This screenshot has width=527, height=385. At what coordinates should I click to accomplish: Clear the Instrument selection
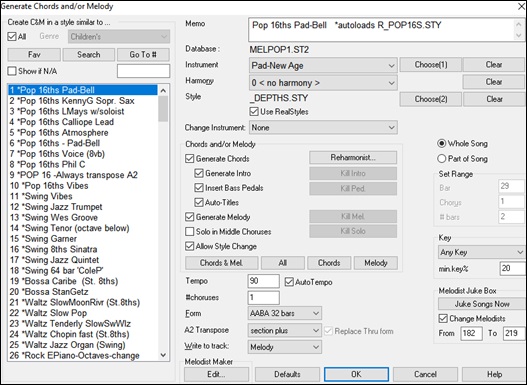pyautogui.click(x=494, y=65)
